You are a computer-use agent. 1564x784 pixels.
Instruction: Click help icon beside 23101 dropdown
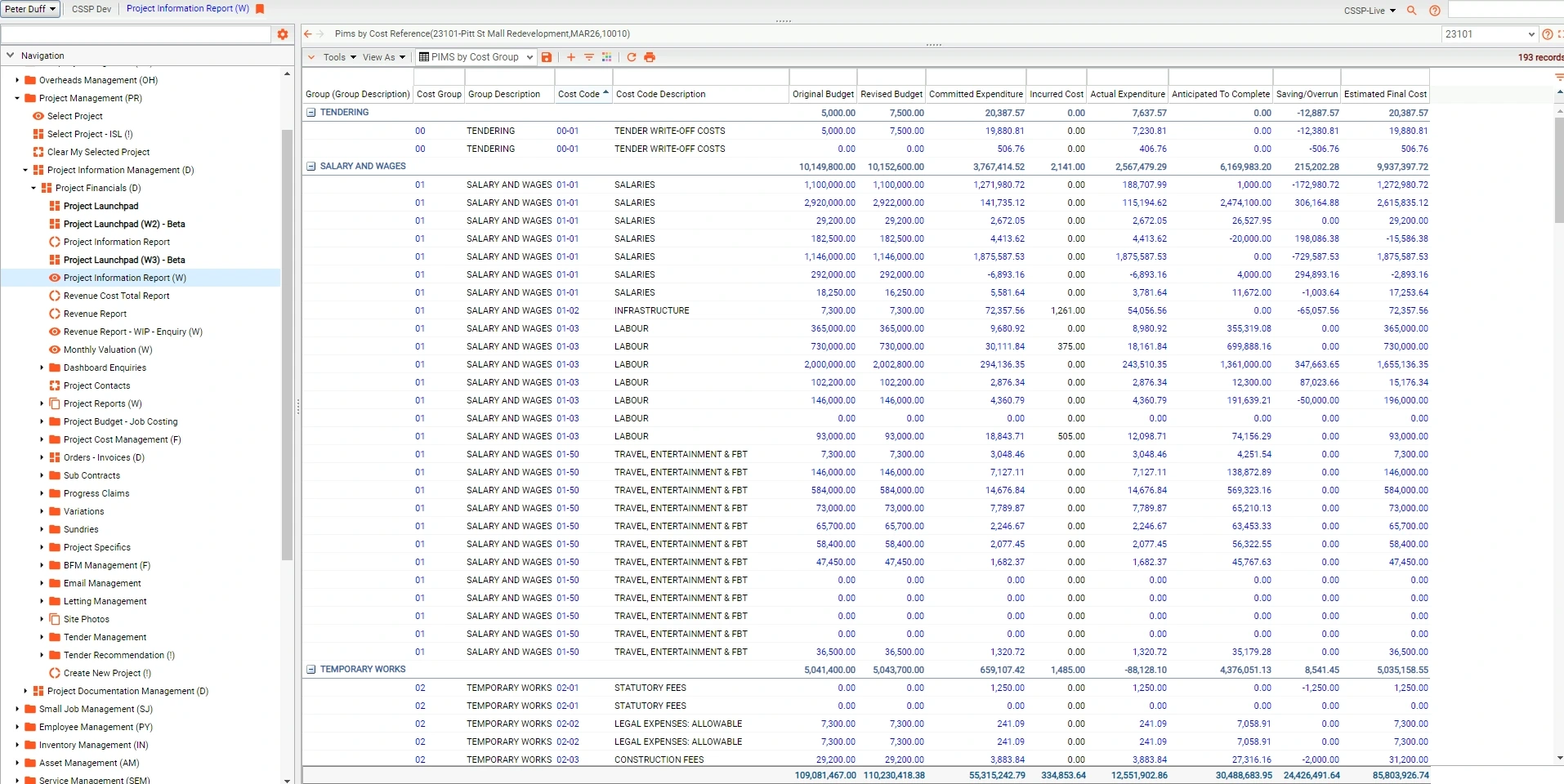pyautogui.click(x=1547, y=34)
